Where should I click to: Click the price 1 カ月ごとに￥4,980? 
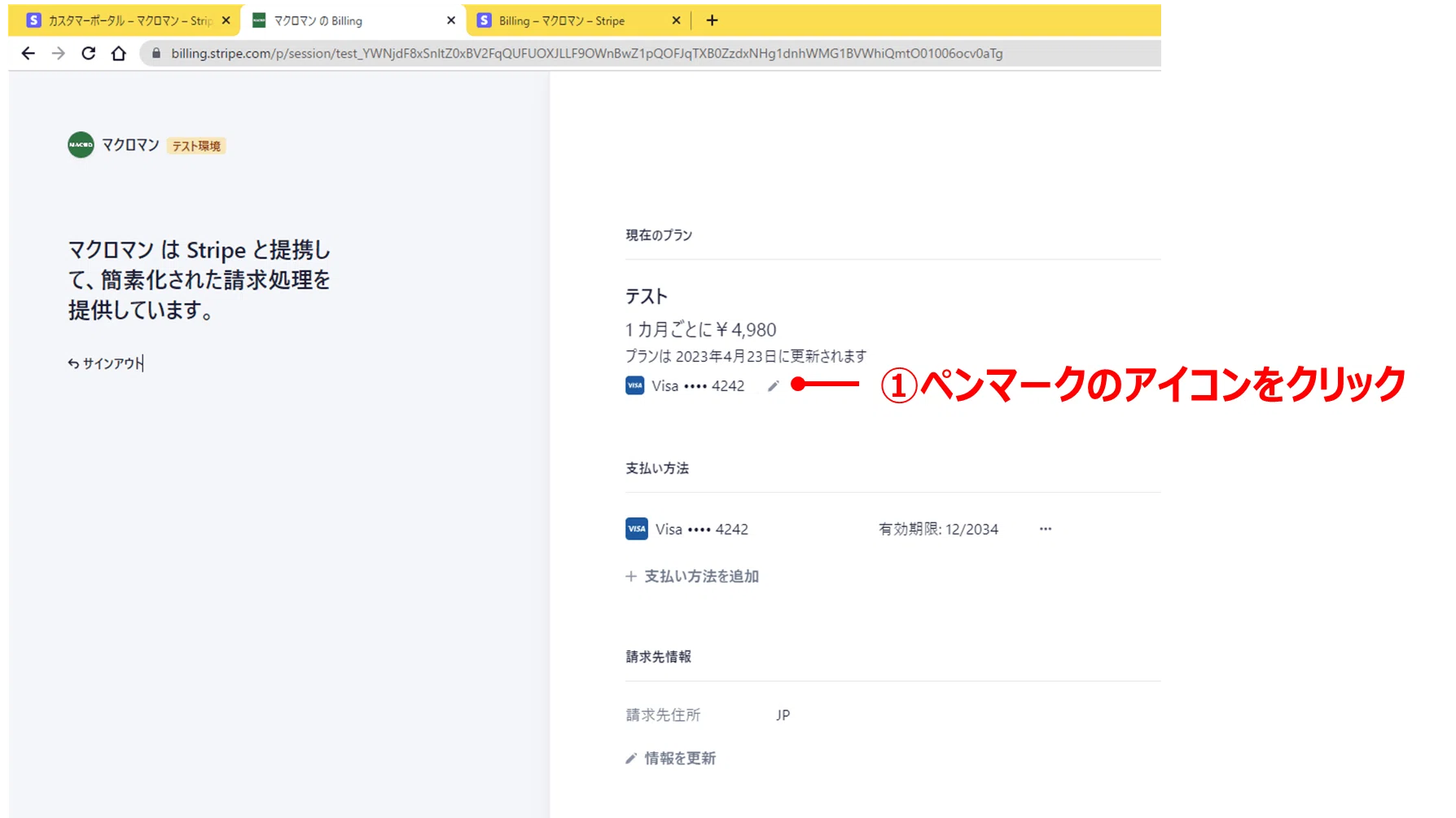tap(701, 330)
